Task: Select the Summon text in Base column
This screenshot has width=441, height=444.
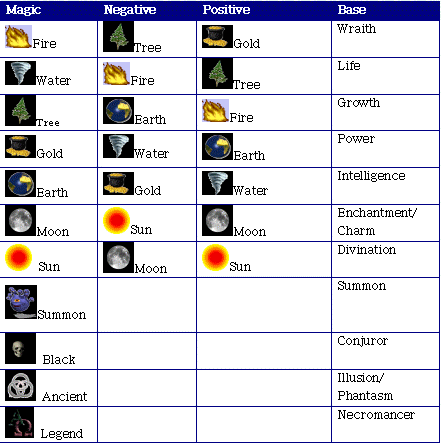Action: pyautogui.click(x=362, y=286)
